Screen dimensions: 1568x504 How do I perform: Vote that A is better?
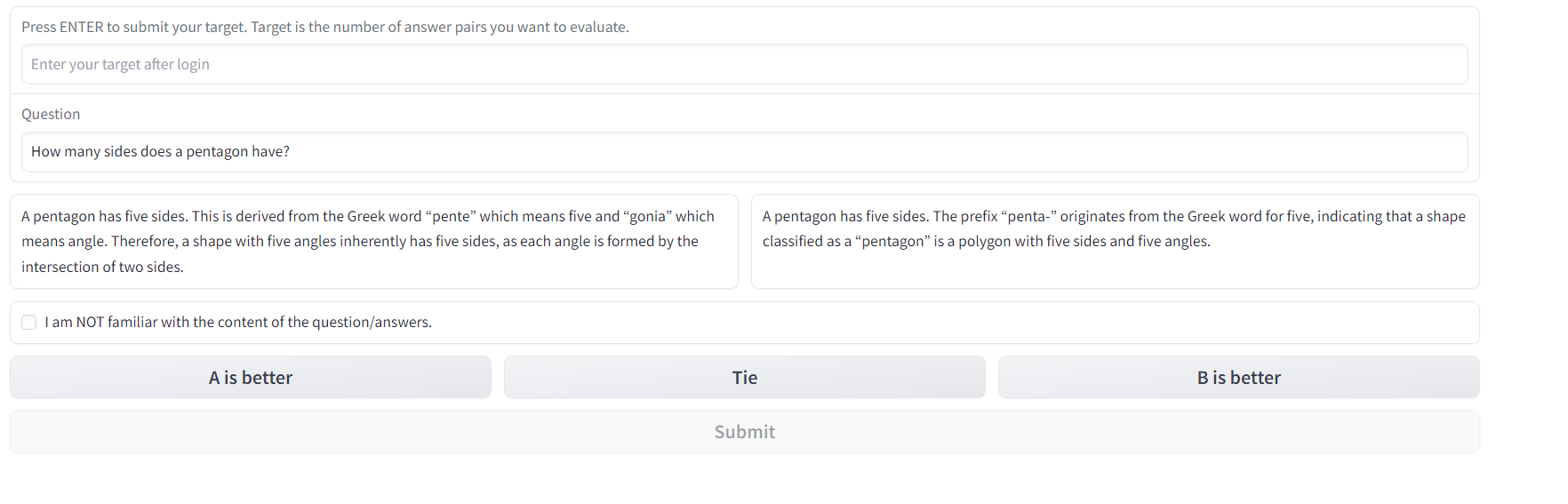pyautogui.click(x=251, y=378)
